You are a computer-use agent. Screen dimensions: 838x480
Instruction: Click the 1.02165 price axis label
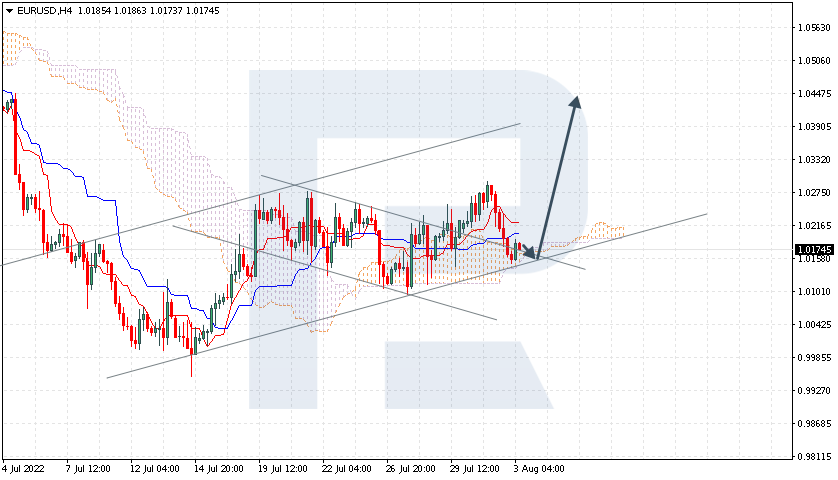click(814, 226)
